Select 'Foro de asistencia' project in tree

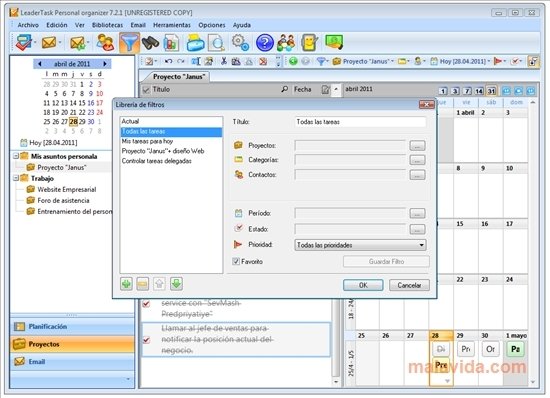point(63,201)
